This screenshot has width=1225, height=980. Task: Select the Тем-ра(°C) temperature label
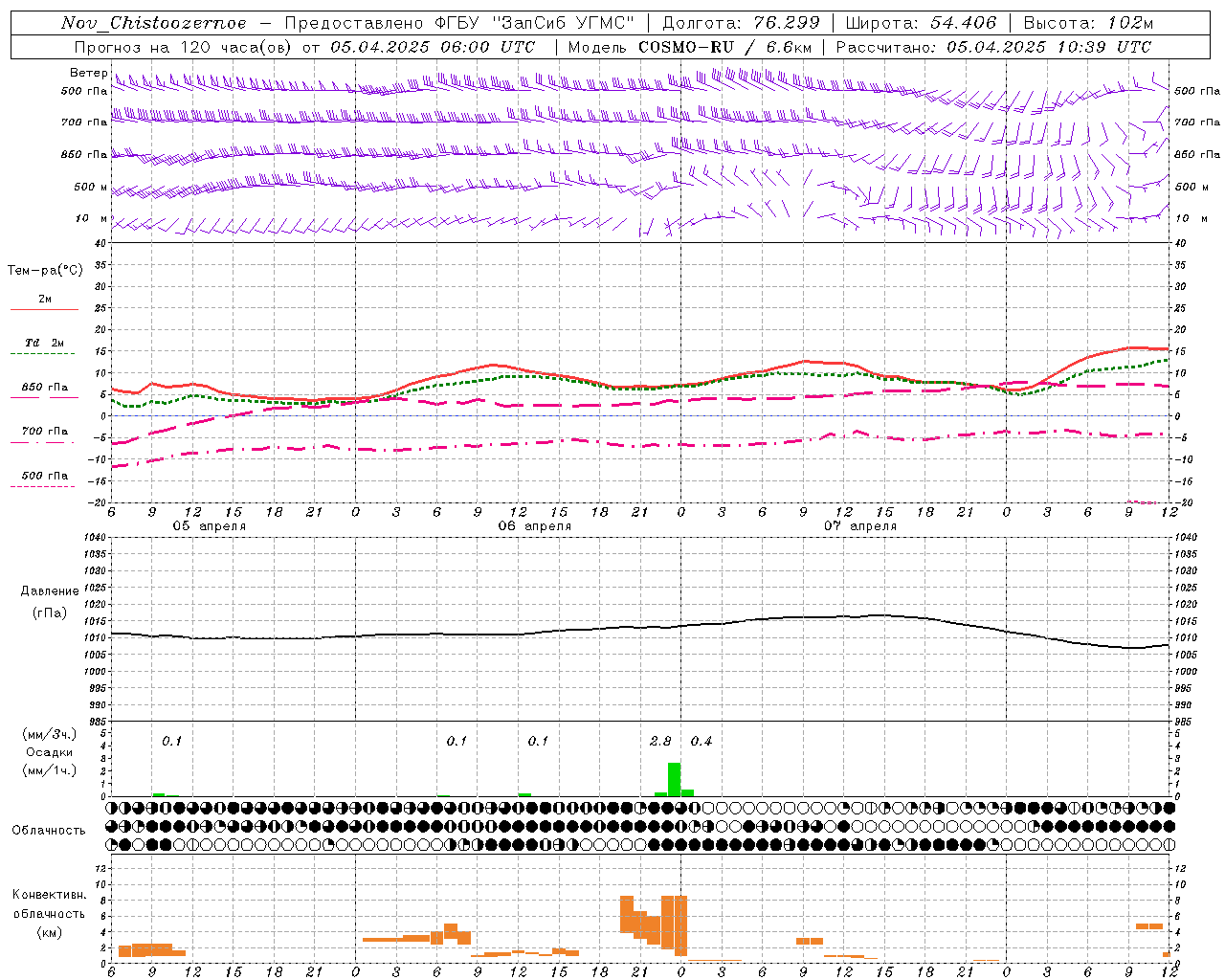[x=45, y=271]
